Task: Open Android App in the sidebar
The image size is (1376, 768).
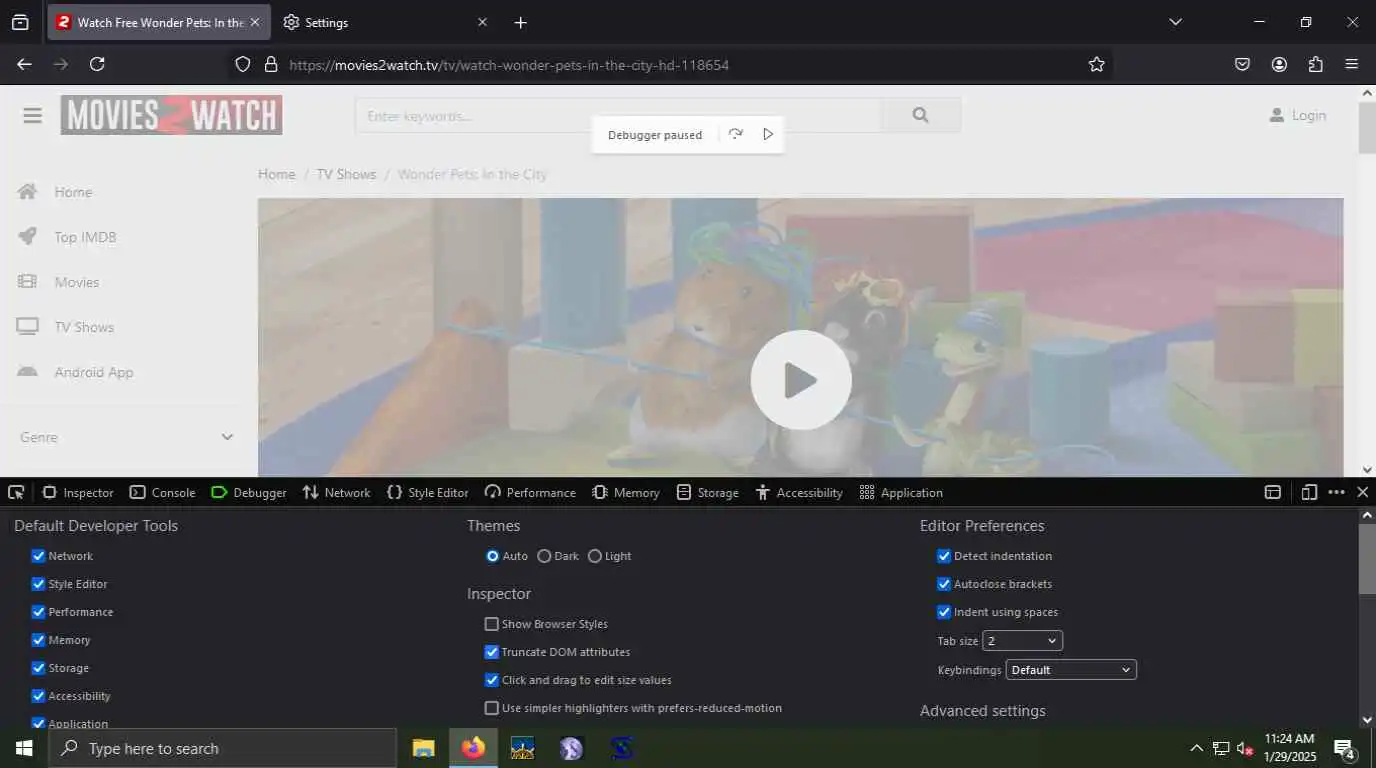Action: pyautogui.click(x=94, y=372)
